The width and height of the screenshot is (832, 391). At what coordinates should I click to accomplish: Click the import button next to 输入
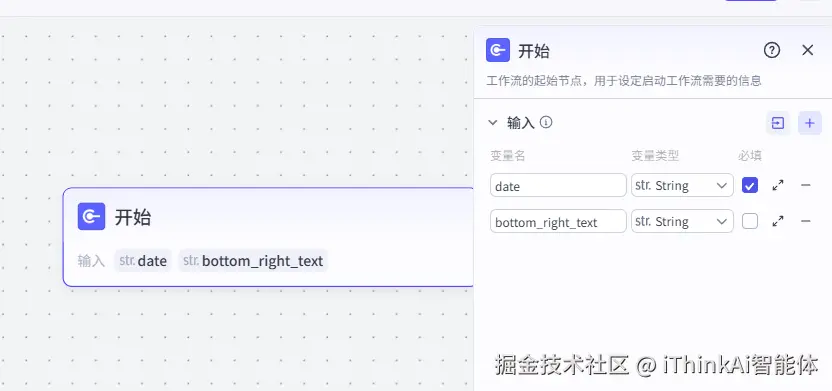click(778, 123)
